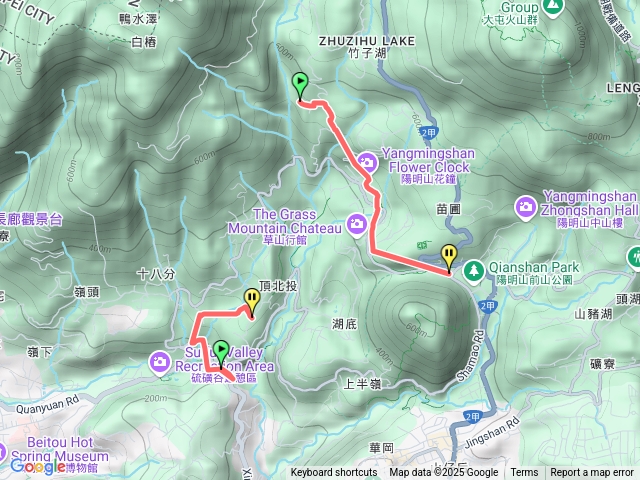Click green start marker near Zhuzihu Lake

(300, 86)
